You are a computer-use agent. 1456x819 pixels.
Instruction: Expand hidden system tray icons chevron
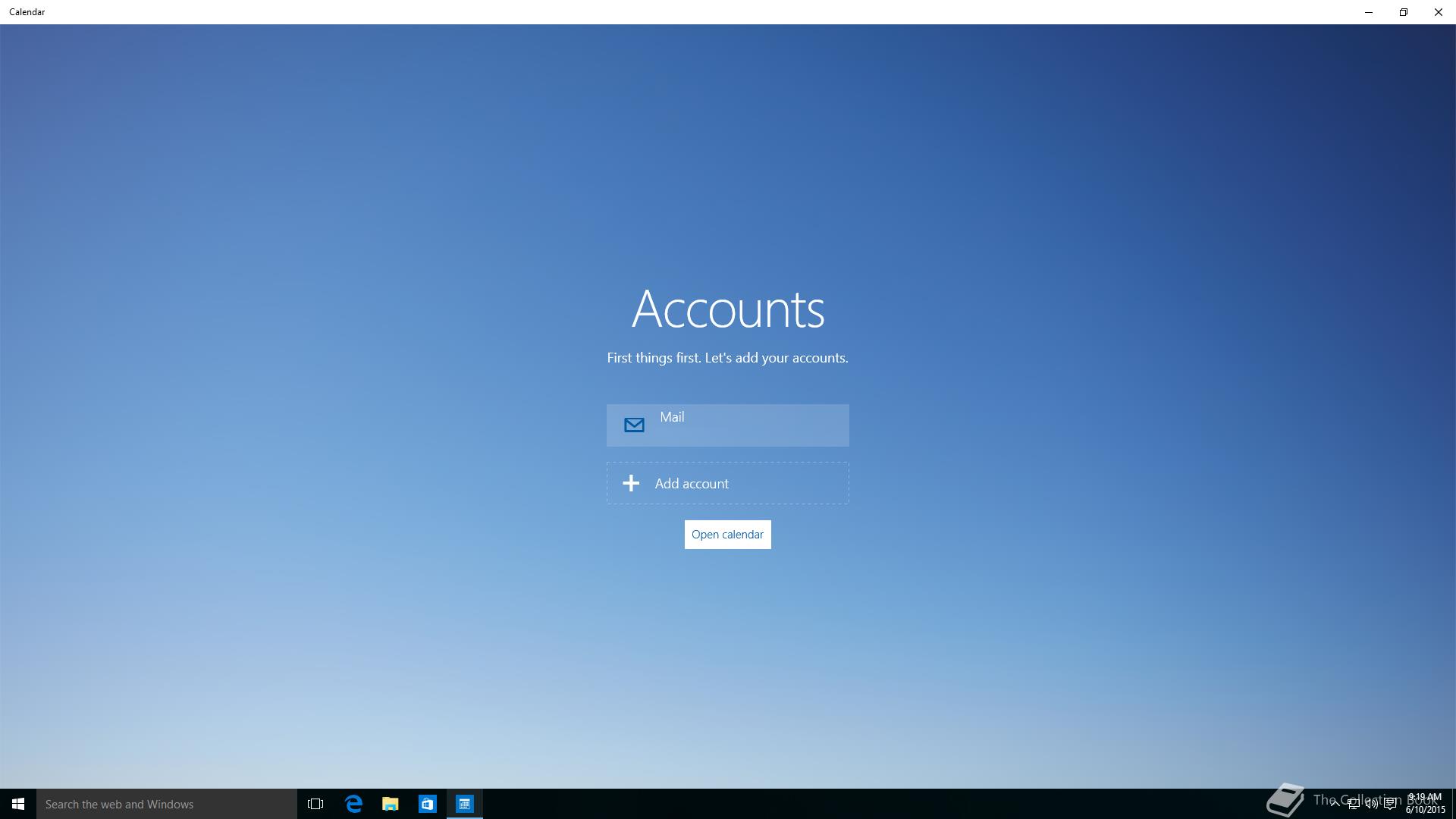click(x=1335, y=804)
